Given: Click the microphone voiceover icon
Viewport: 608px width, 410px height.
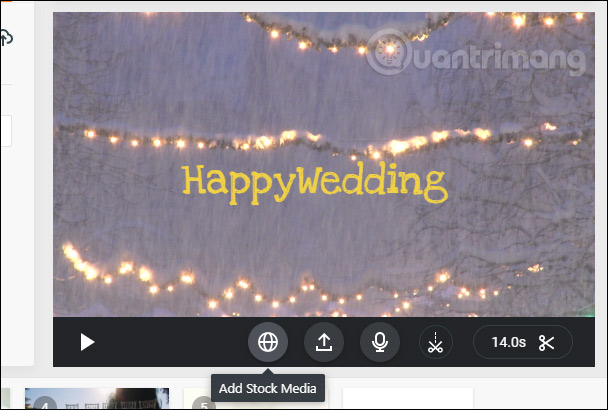Looking at the screenshot, I should tap(380, 342).
